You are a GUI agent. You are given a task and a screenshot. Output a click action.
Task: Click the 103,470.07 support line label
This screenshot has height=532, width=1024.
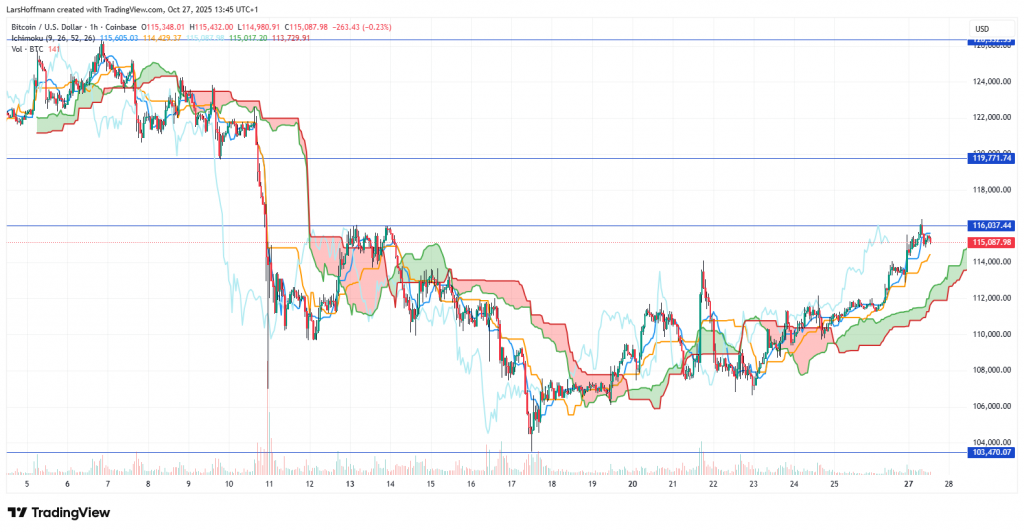992,453
